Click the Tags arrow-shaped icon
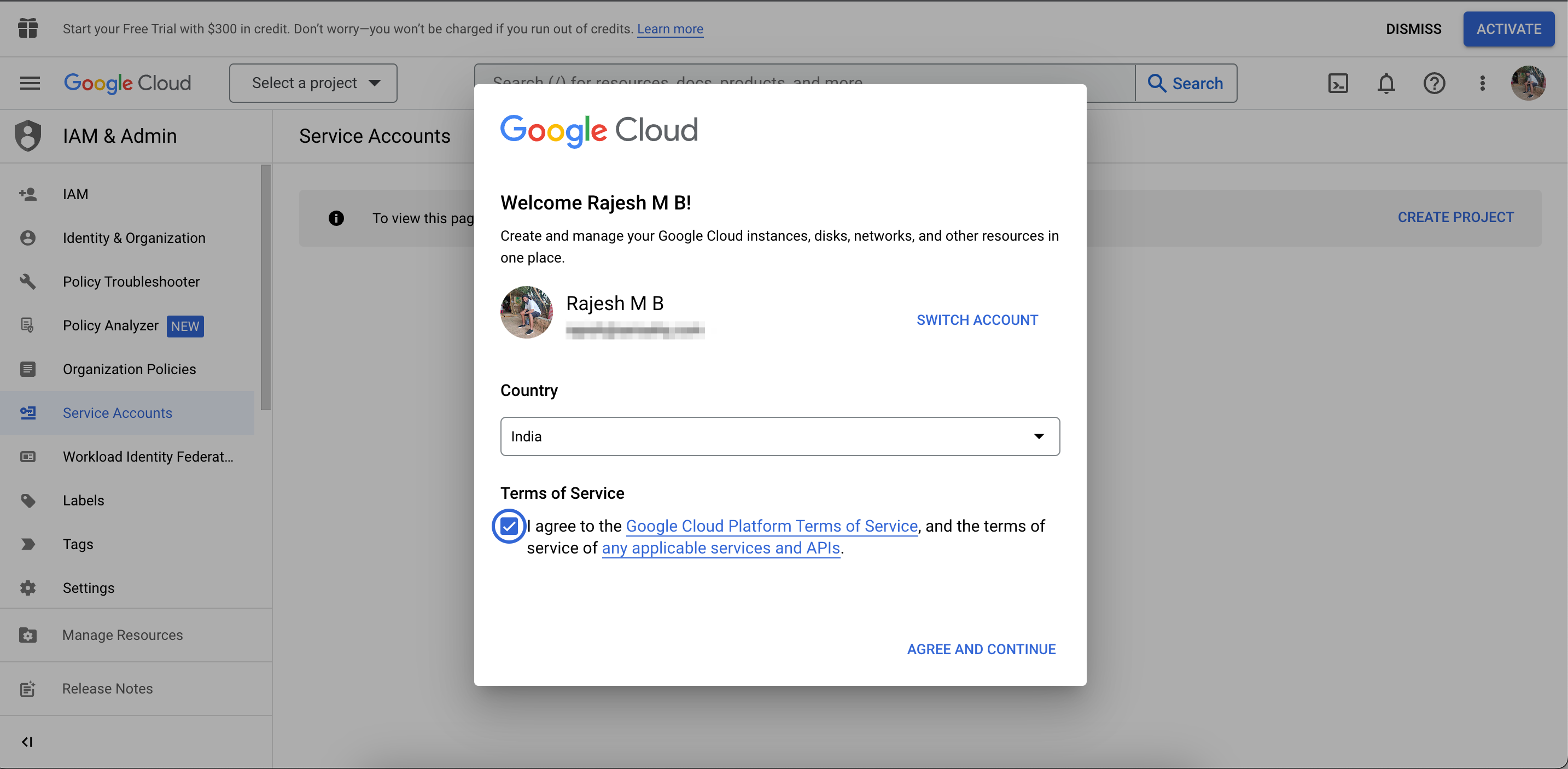Screen dimensions: 1568x769 tap(28, 545)
